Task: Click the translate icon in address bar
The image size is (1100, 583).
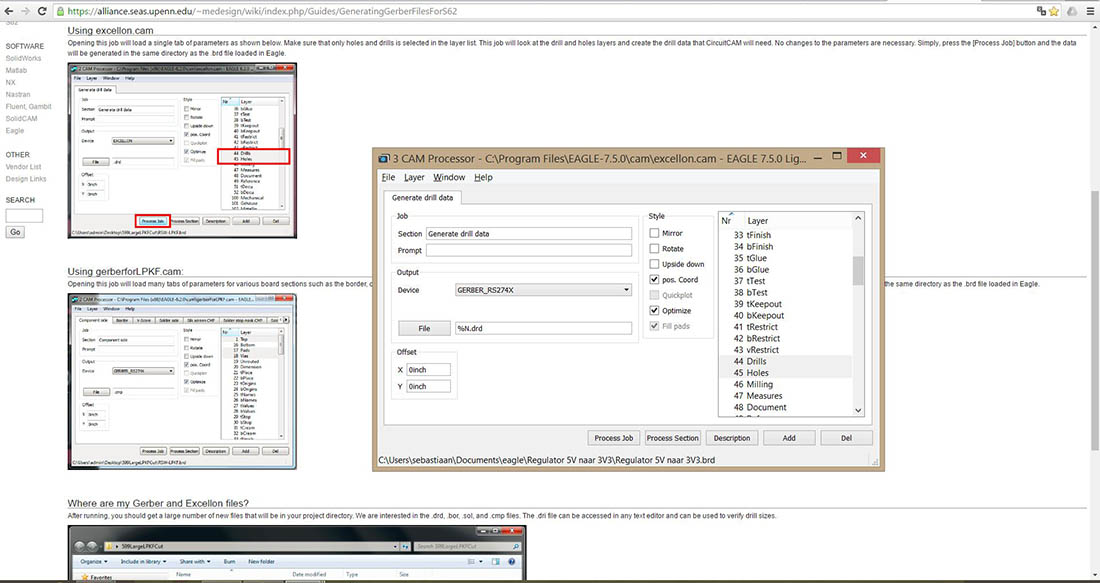Action: 1041,11
